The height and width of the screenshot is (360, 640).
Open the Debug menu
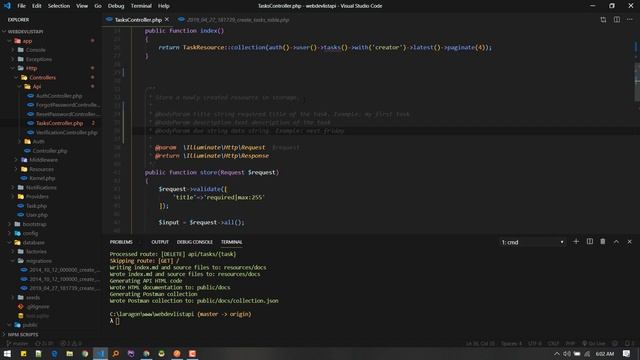click(116, 6)
